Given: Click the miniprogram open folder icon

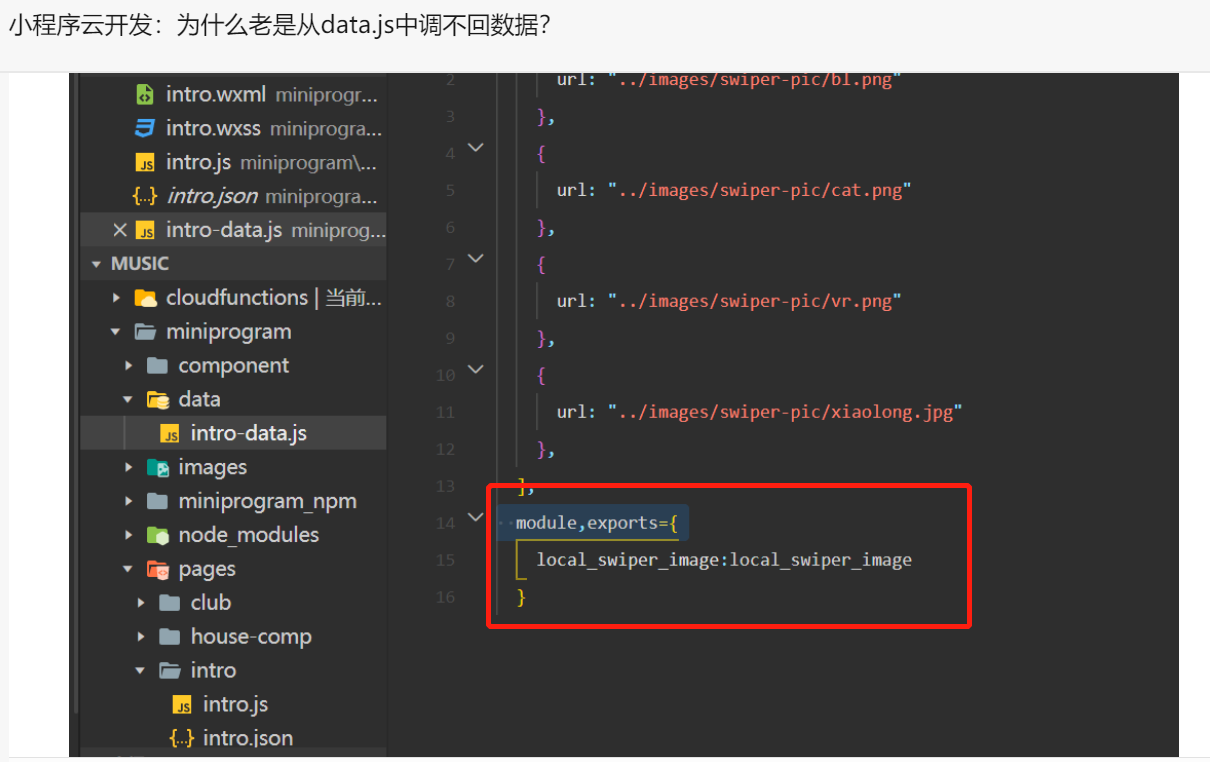Looking at the screenshot, I should (146, 332).
